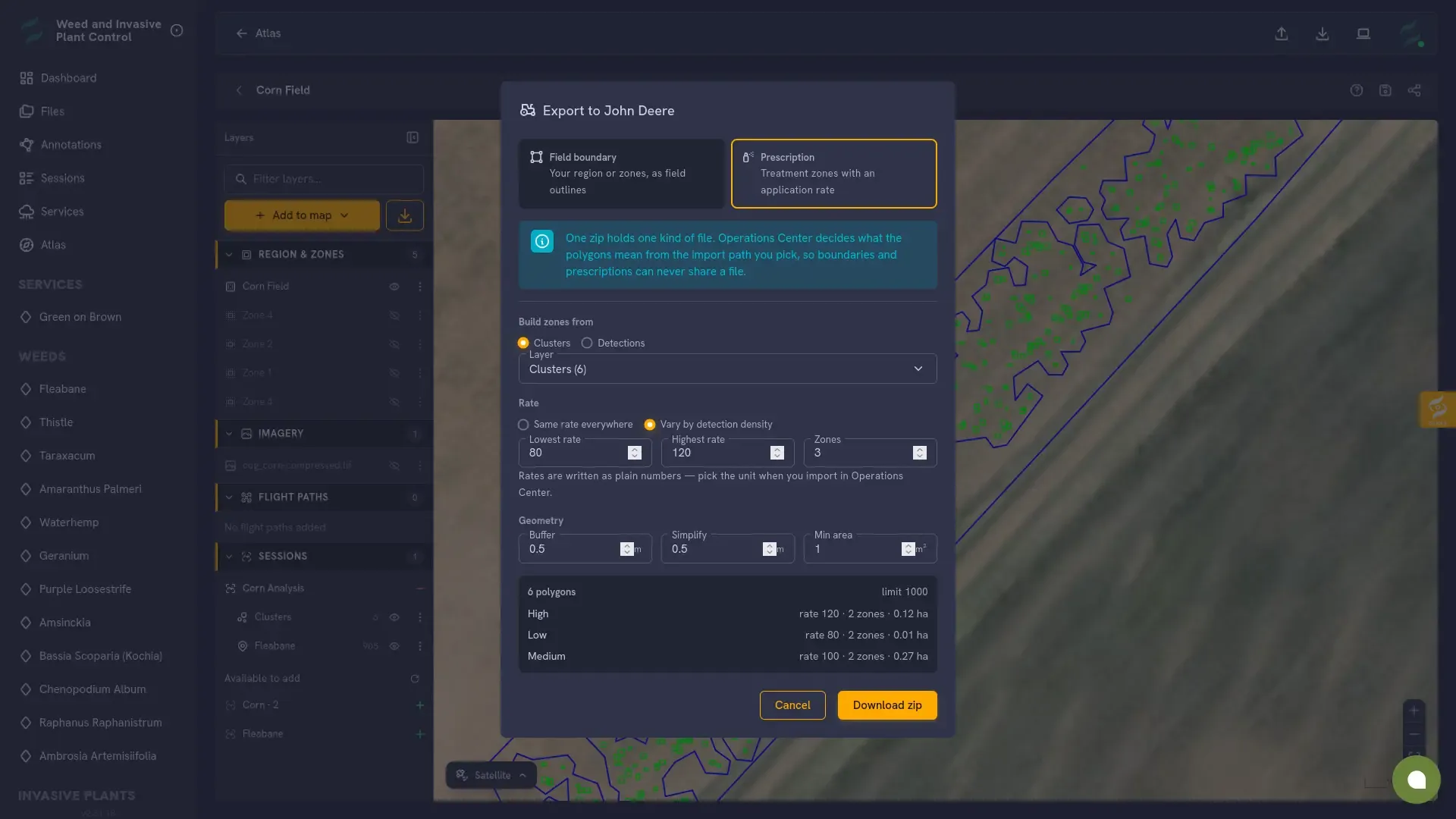Click the save icon in Corn Field header
The height and width of the screenshot is (819, 1456).
(x=1385, y=90)
